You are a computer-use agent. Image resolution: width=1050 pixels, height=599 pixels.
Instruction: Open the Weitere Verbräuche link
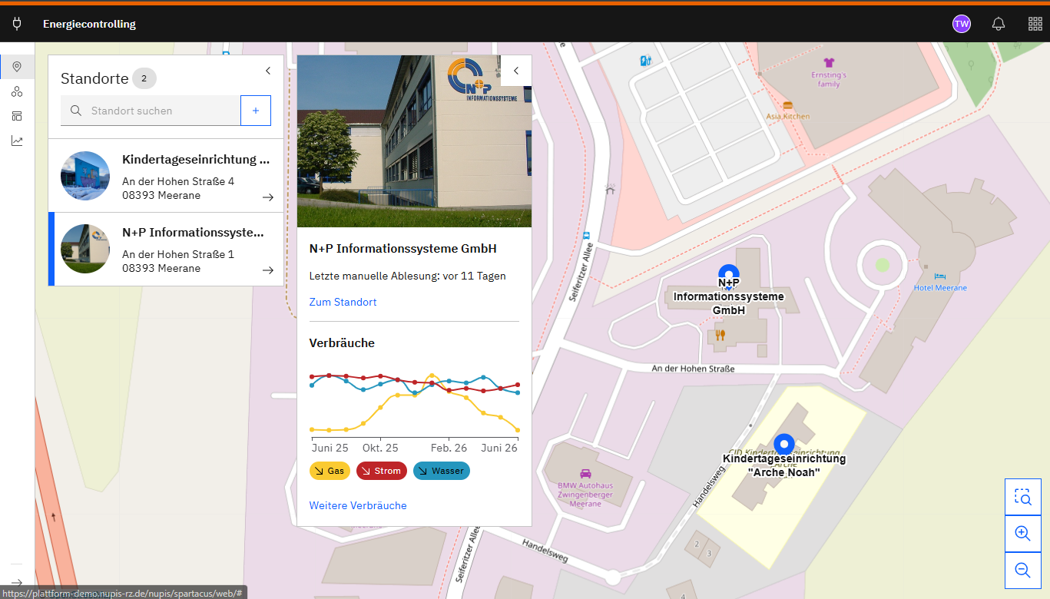coord(358,505)
